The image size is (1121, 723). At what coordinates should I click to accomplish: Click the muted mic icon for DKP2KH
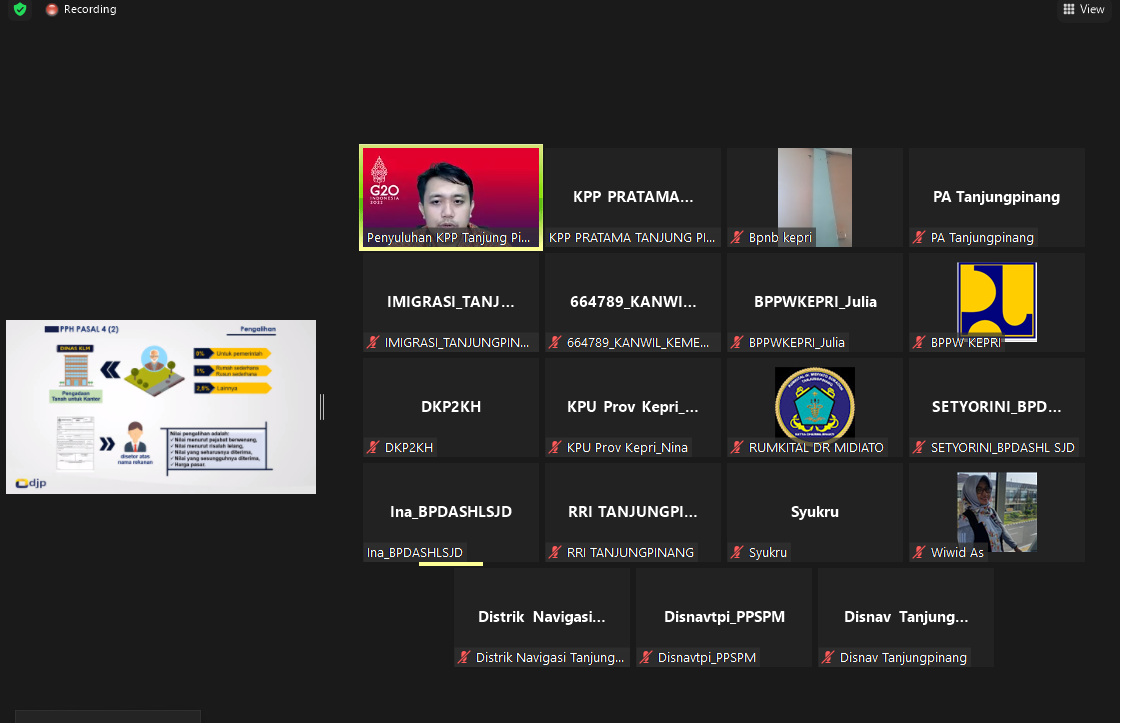tap(374, 448)
